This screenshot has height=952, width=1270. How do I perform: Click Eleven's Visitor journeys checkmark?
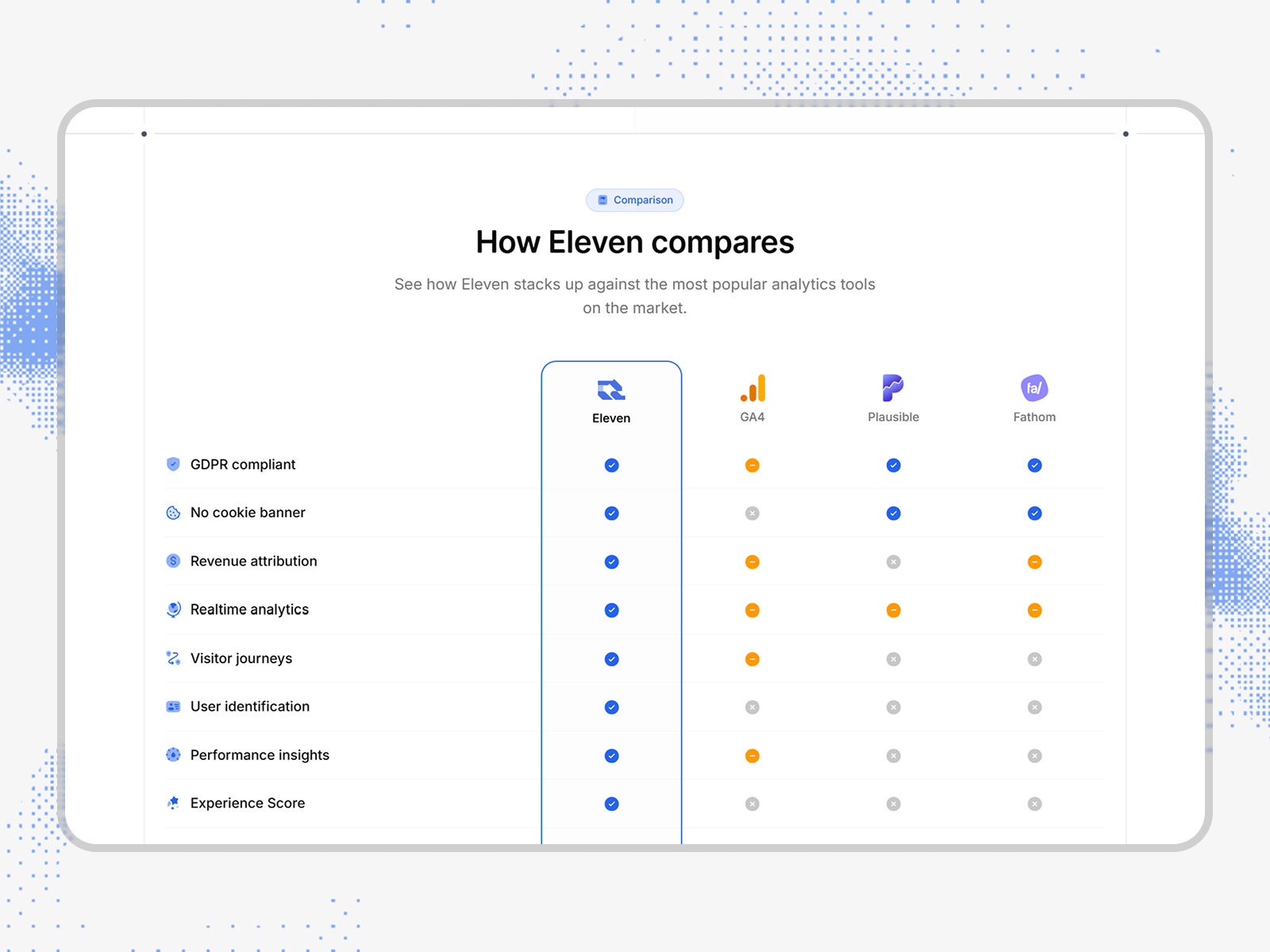point(611,659)
